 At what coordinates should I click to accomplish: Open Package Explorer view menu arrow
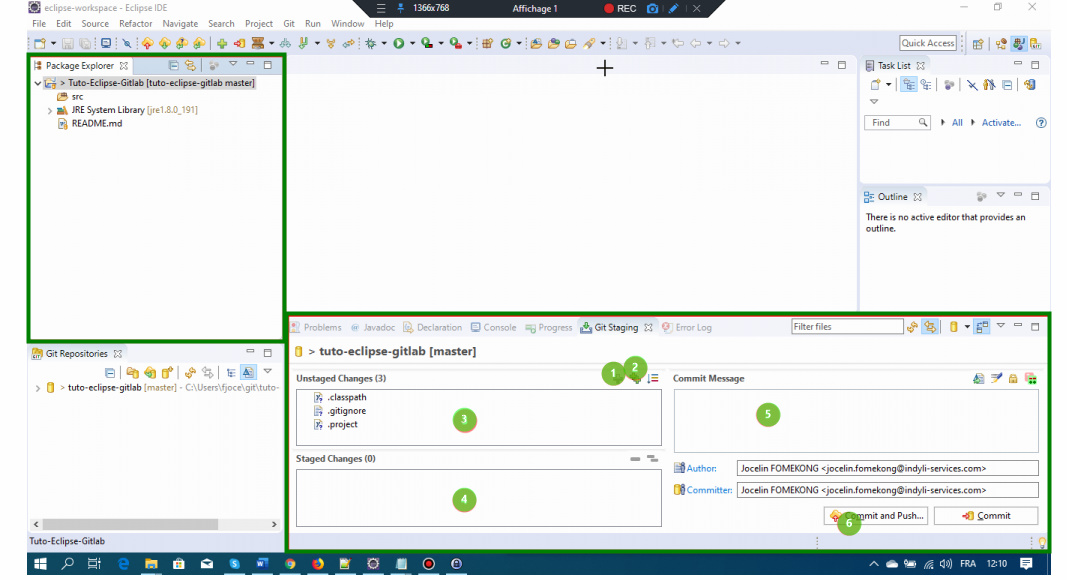[233, 64]
